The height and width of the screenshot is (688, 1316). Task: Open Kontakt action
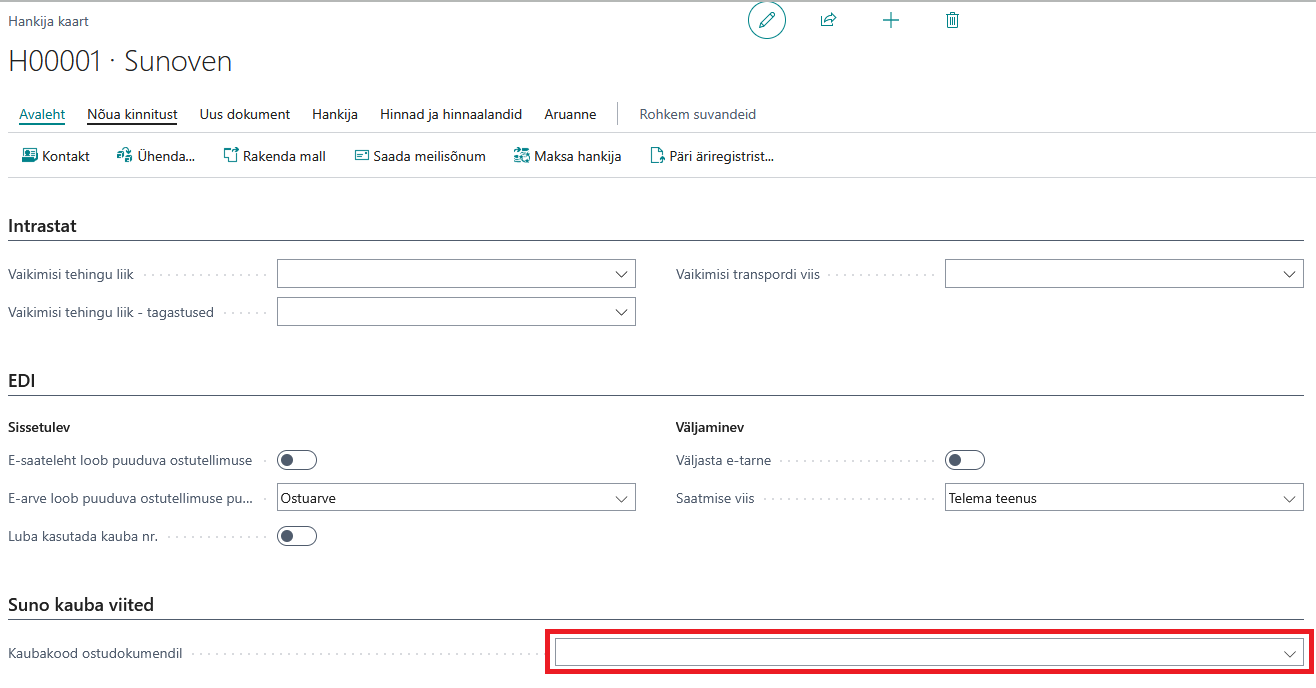coord(56,156)
